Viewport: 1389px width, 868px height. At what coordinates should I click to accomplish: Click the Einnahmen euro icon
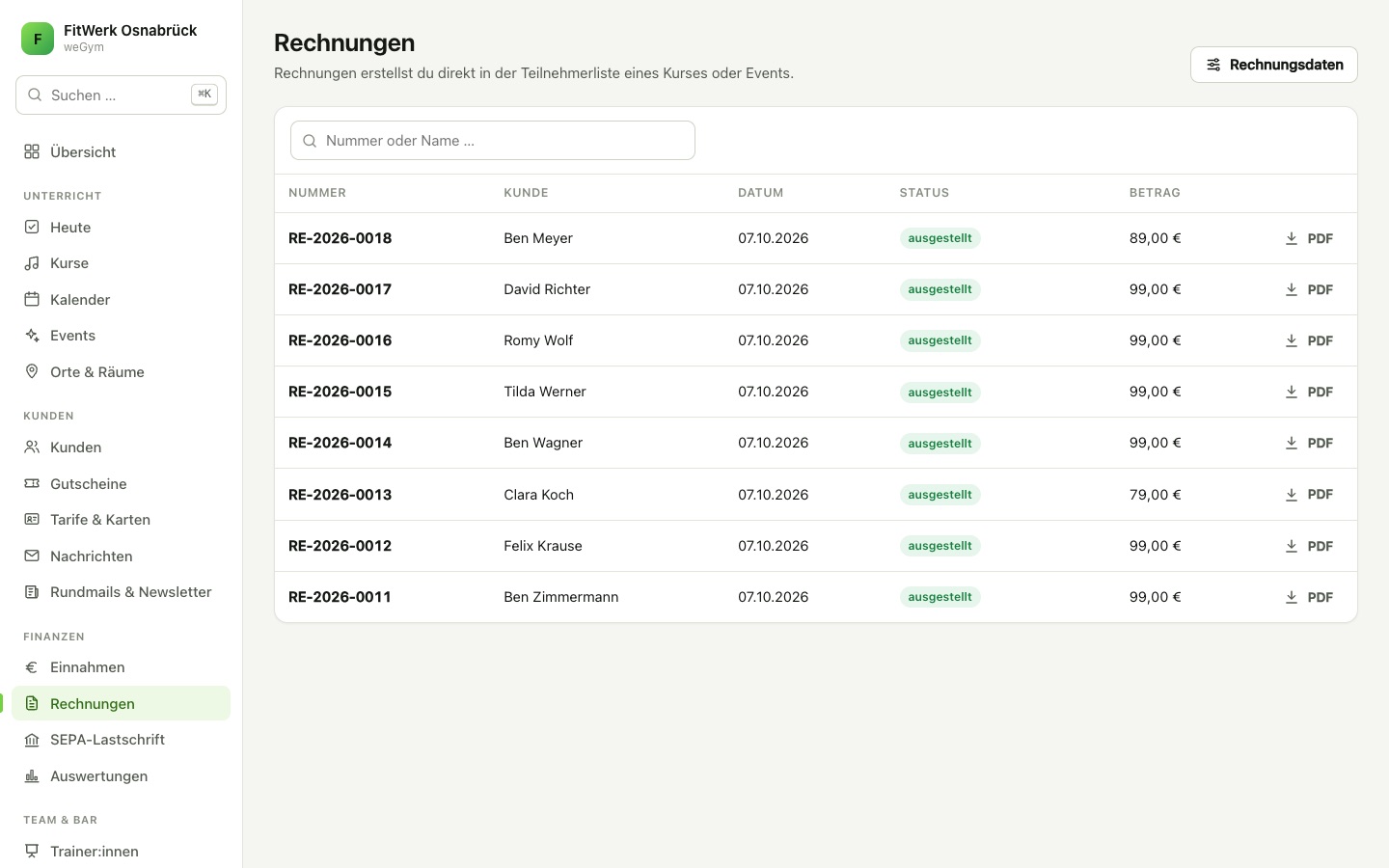click(x=32, y=666)
